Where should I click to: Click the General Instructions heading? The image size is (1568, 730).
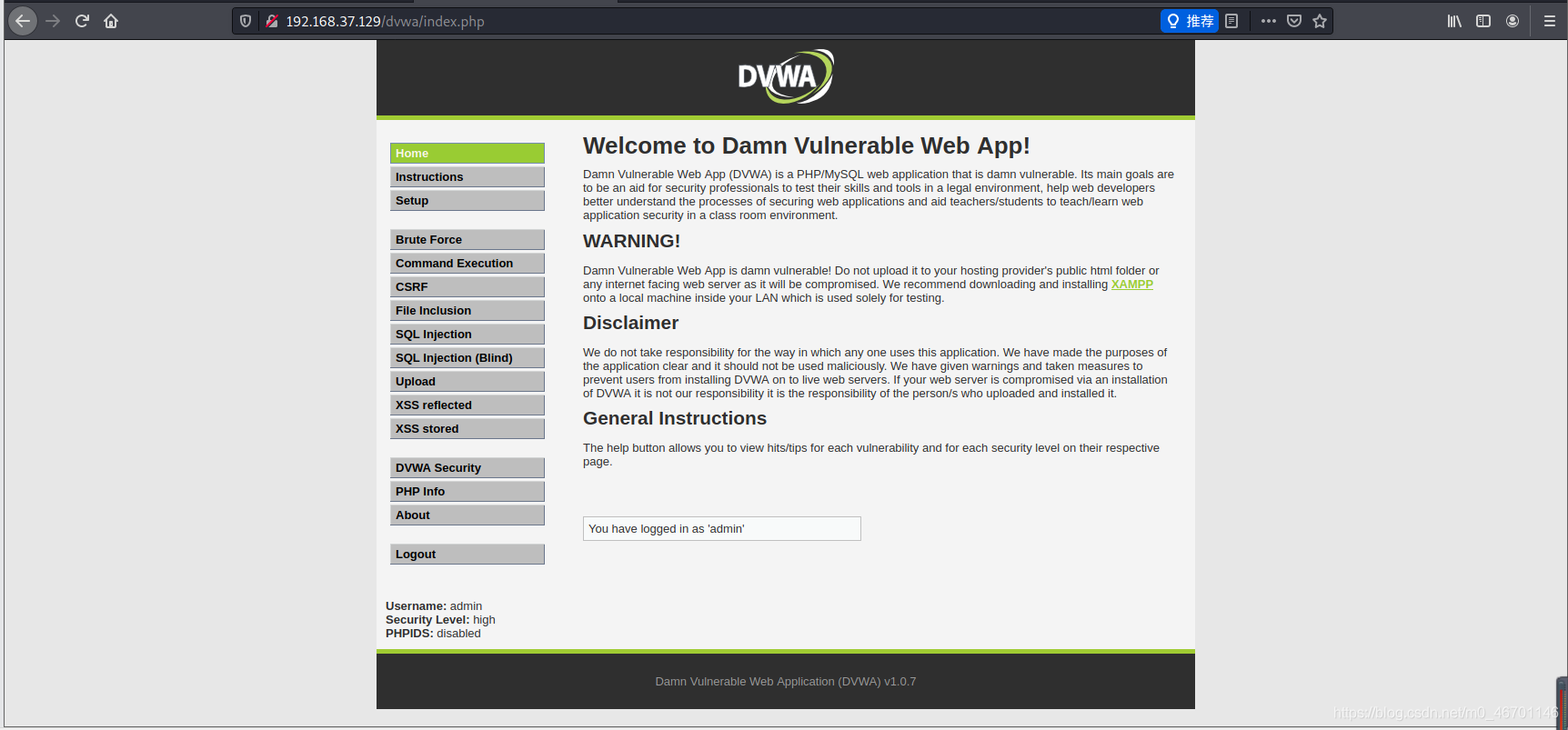click(675, 418)
